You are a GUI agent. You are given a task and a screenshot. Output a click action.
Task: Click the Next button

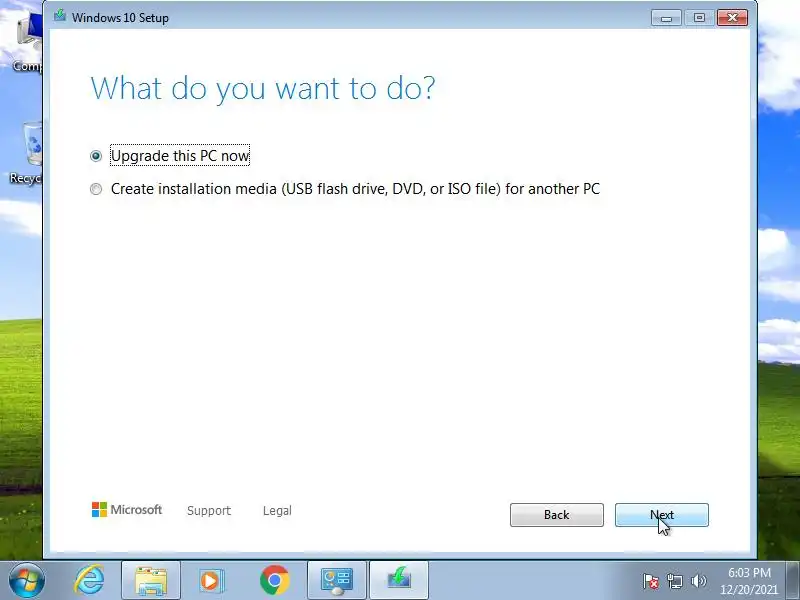point(662,515)
